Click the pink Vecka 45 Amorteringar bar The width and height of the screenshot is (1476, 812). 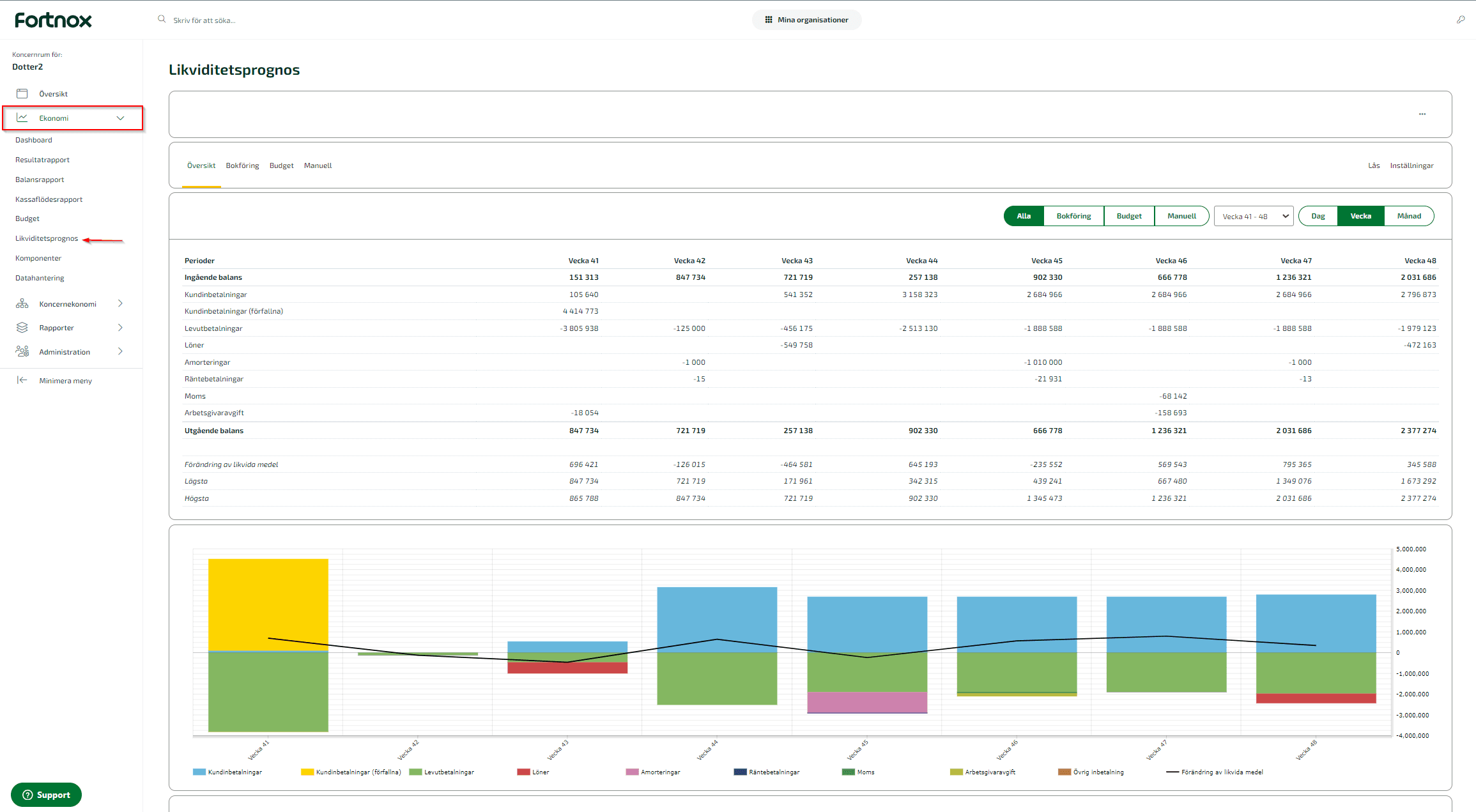click(x=867, y=703)
